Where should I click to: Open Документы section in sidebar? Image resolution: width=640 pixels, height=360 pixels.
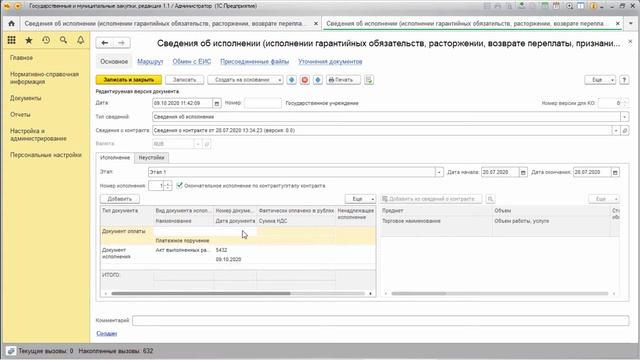26,98
